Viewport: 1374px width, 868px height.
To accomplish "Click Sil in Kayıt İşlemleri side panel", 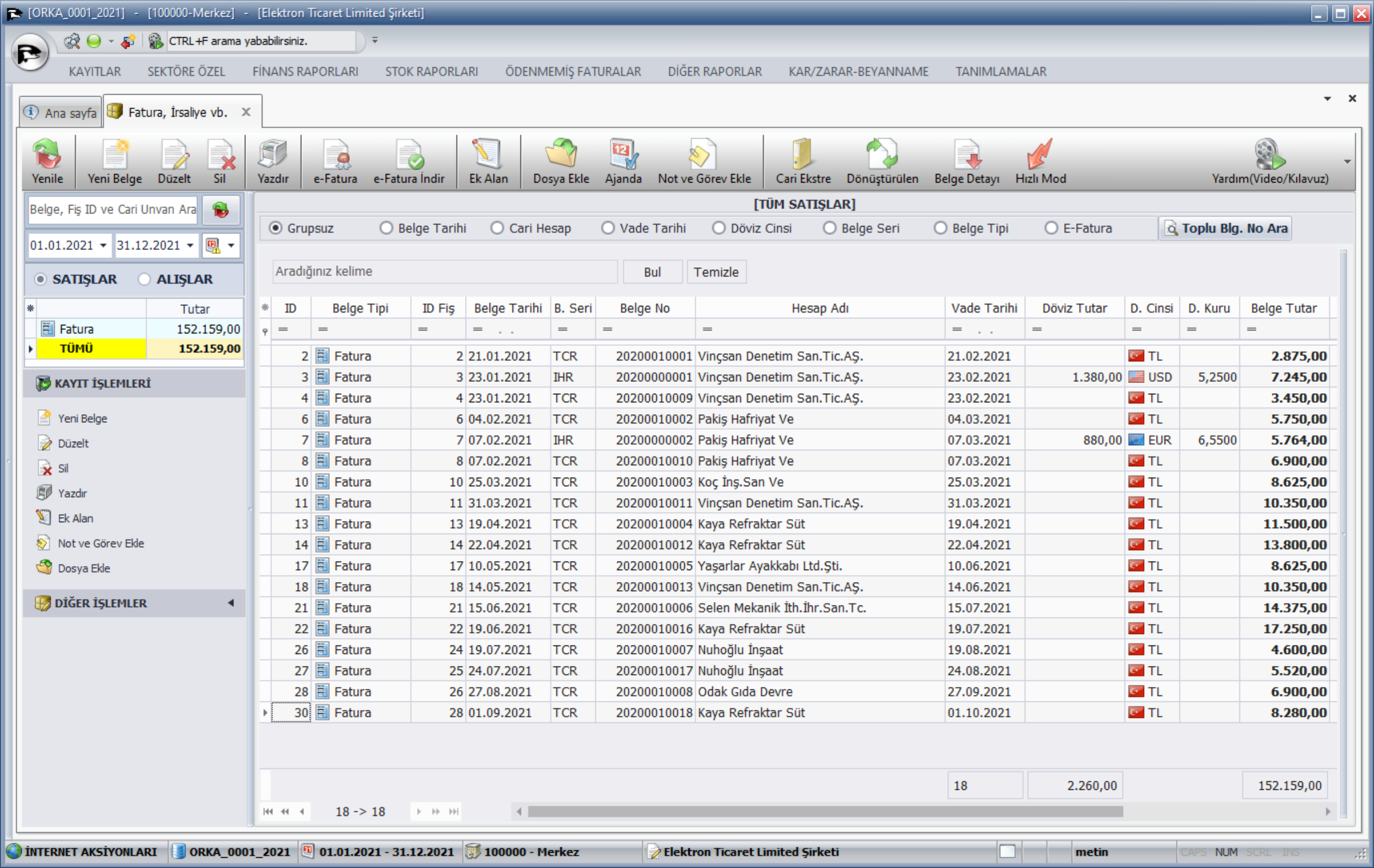I will coord(52,469).
